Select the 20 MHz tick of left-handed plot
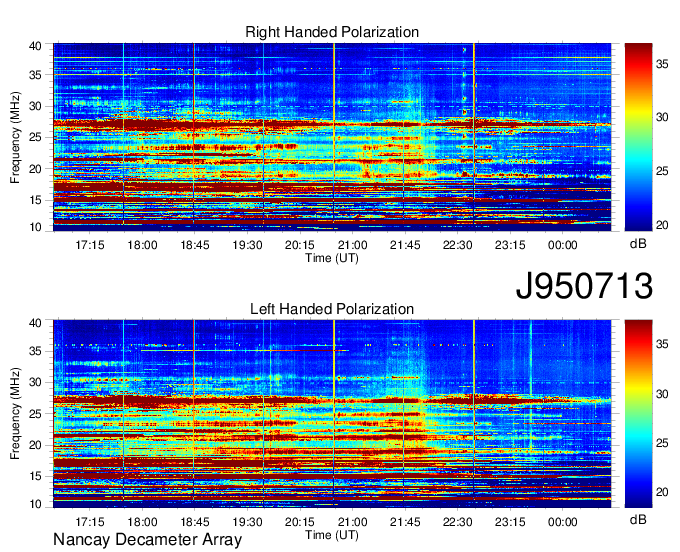 tap(36, 445)
